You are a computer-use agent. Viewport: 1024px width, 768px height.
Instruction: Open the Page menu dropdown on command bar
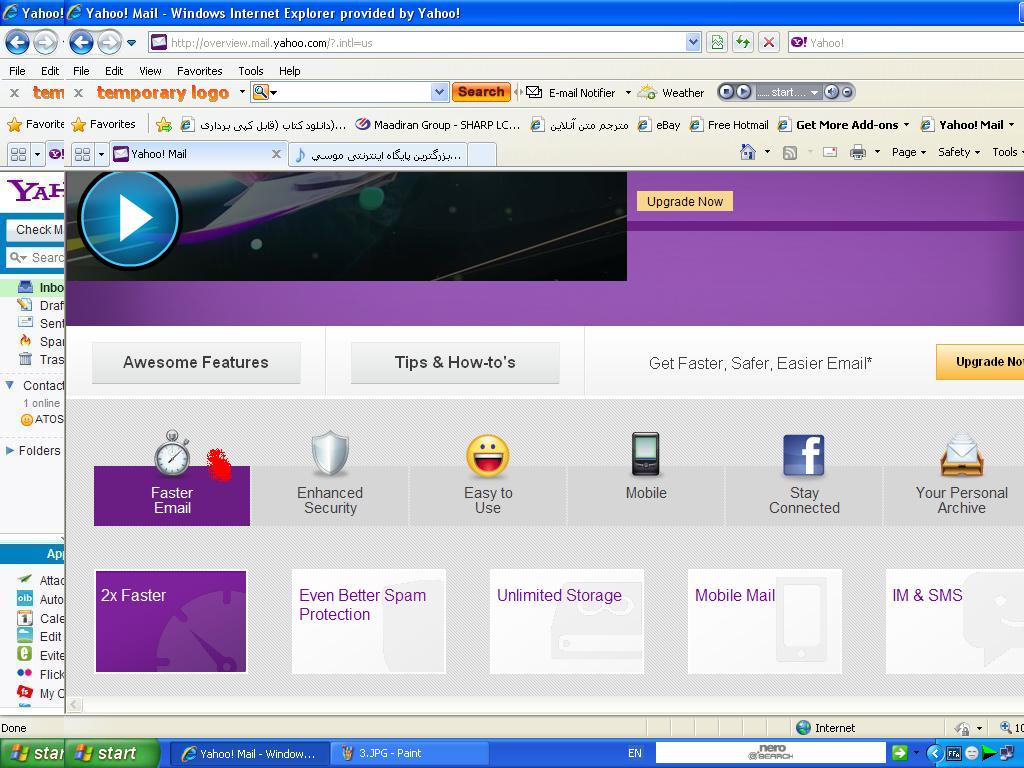point(909,152)
